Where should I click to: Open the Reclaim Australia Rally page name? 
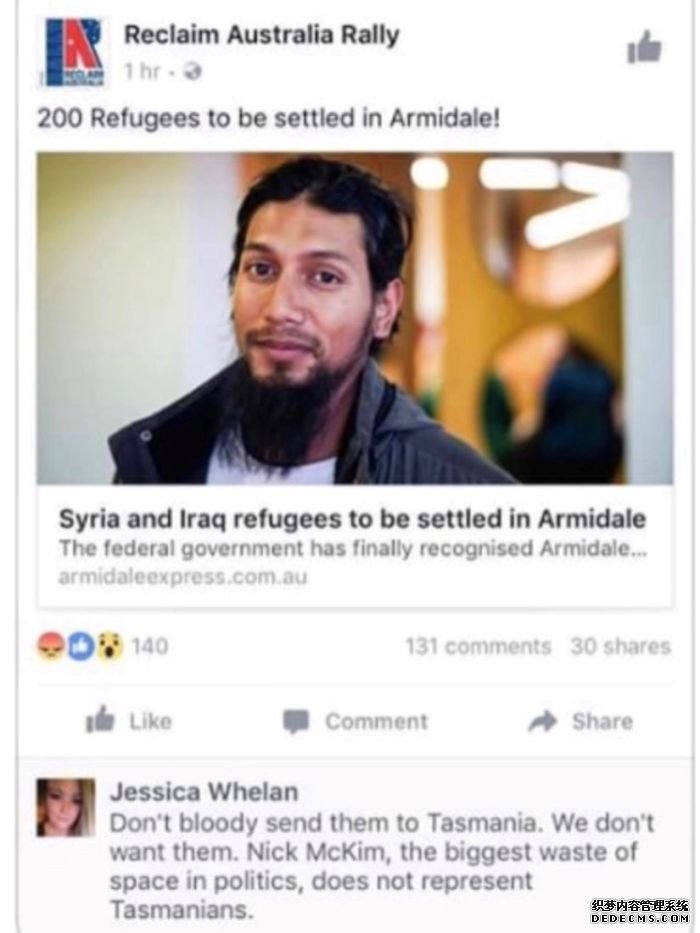point(261,35)
